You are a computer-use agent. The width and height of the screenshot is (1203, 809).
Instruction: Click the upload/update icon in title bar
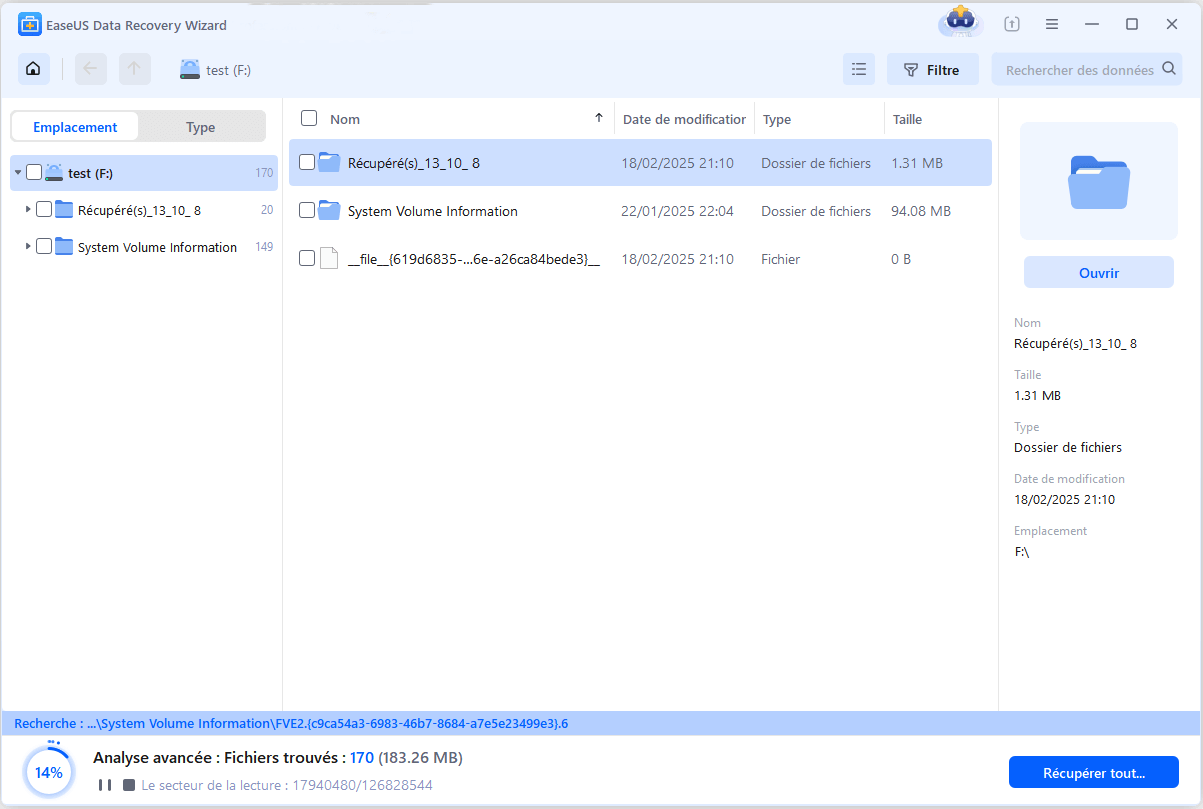click(1012, 24)
